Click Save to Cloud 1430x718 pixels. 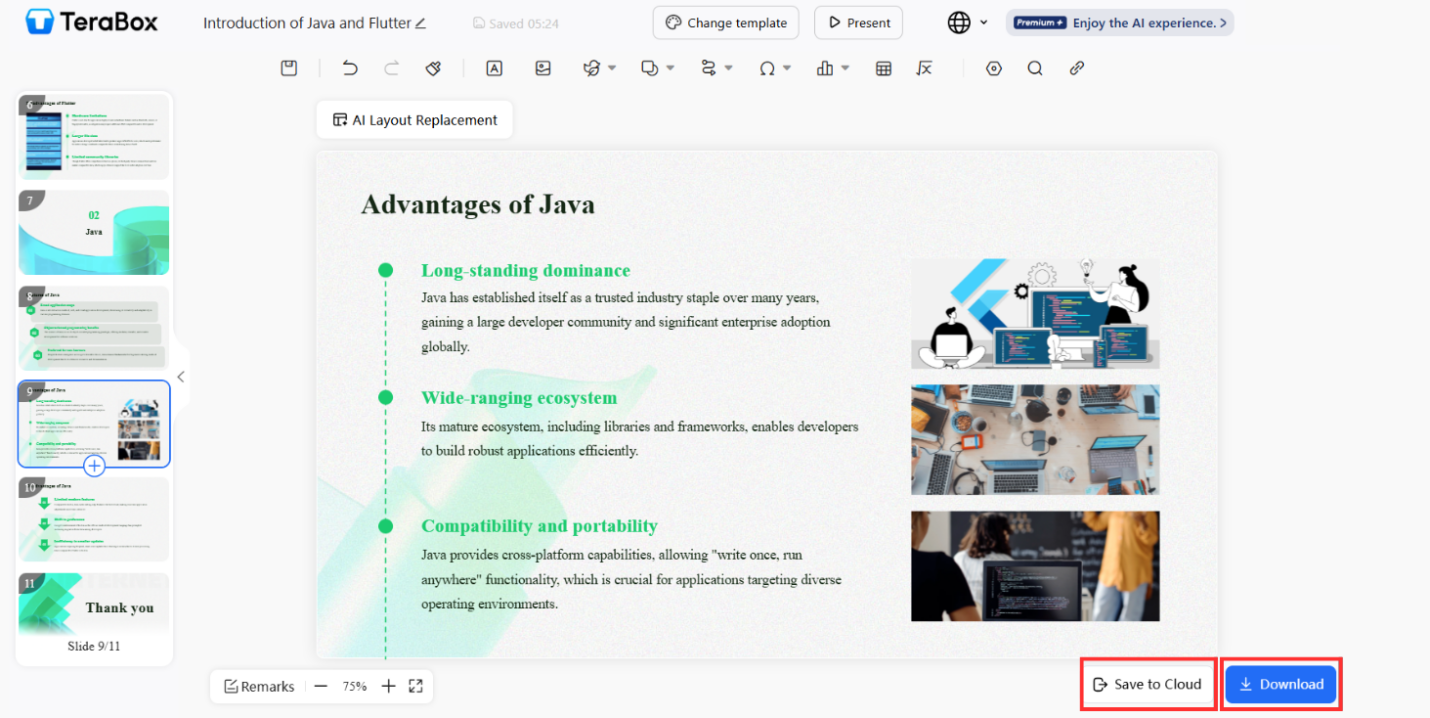[1148, 684]
